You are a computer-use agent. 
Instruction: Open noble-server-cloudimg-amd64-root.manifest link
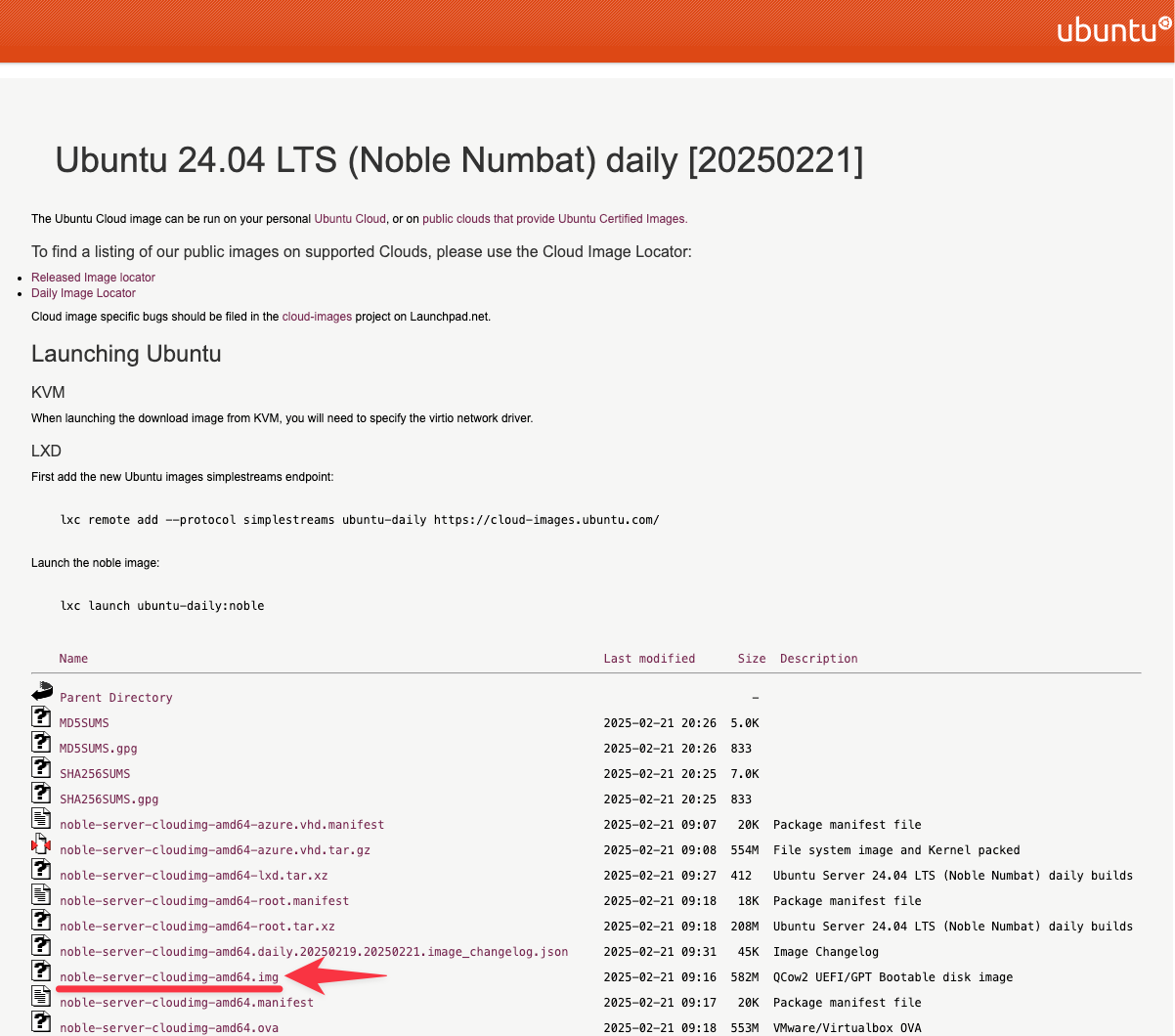click(204, 901)
